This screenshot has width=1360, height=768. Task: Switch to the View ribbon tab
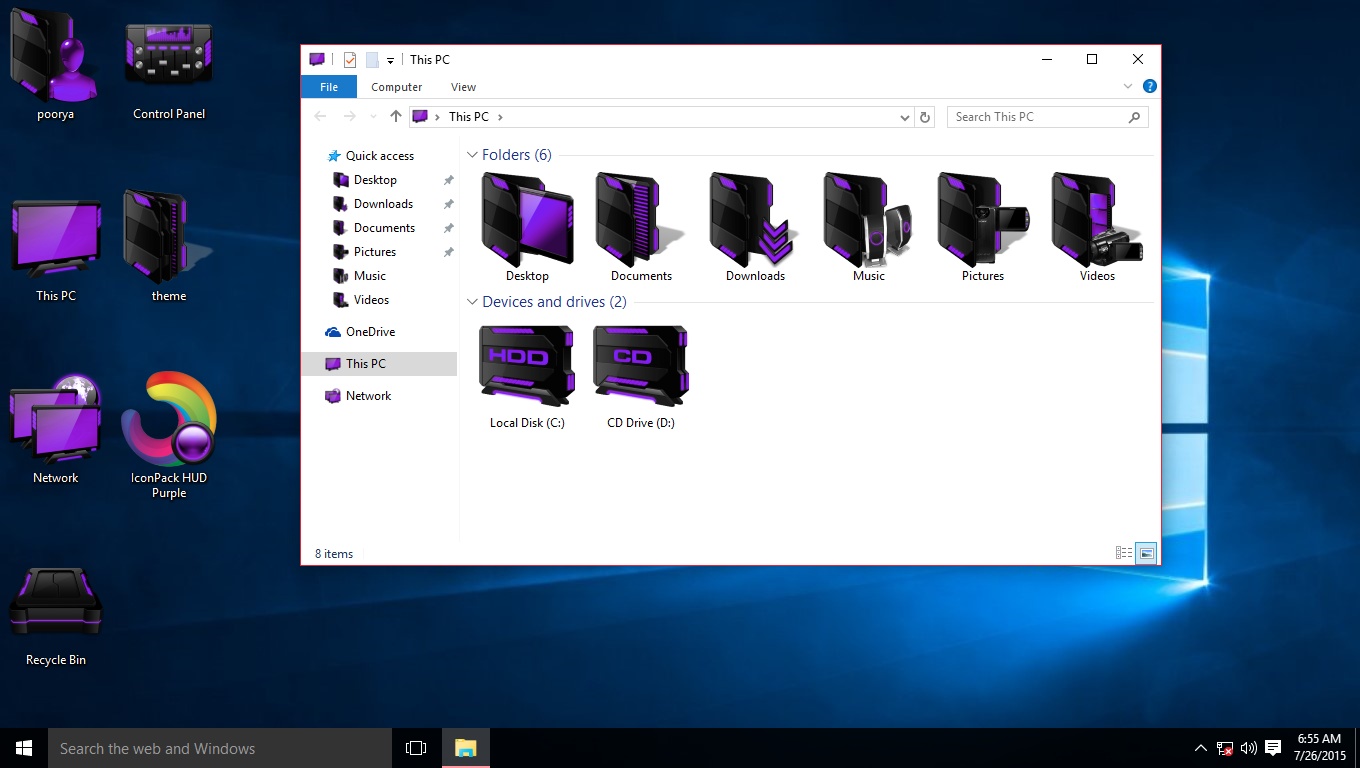click(x=463, y=87)
